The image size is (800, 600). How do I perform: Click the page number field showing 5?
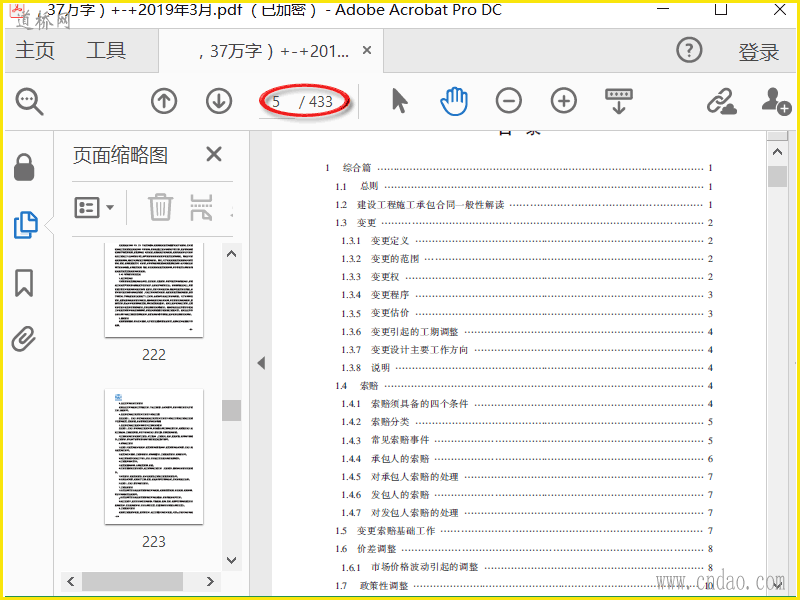coord(277,102)
